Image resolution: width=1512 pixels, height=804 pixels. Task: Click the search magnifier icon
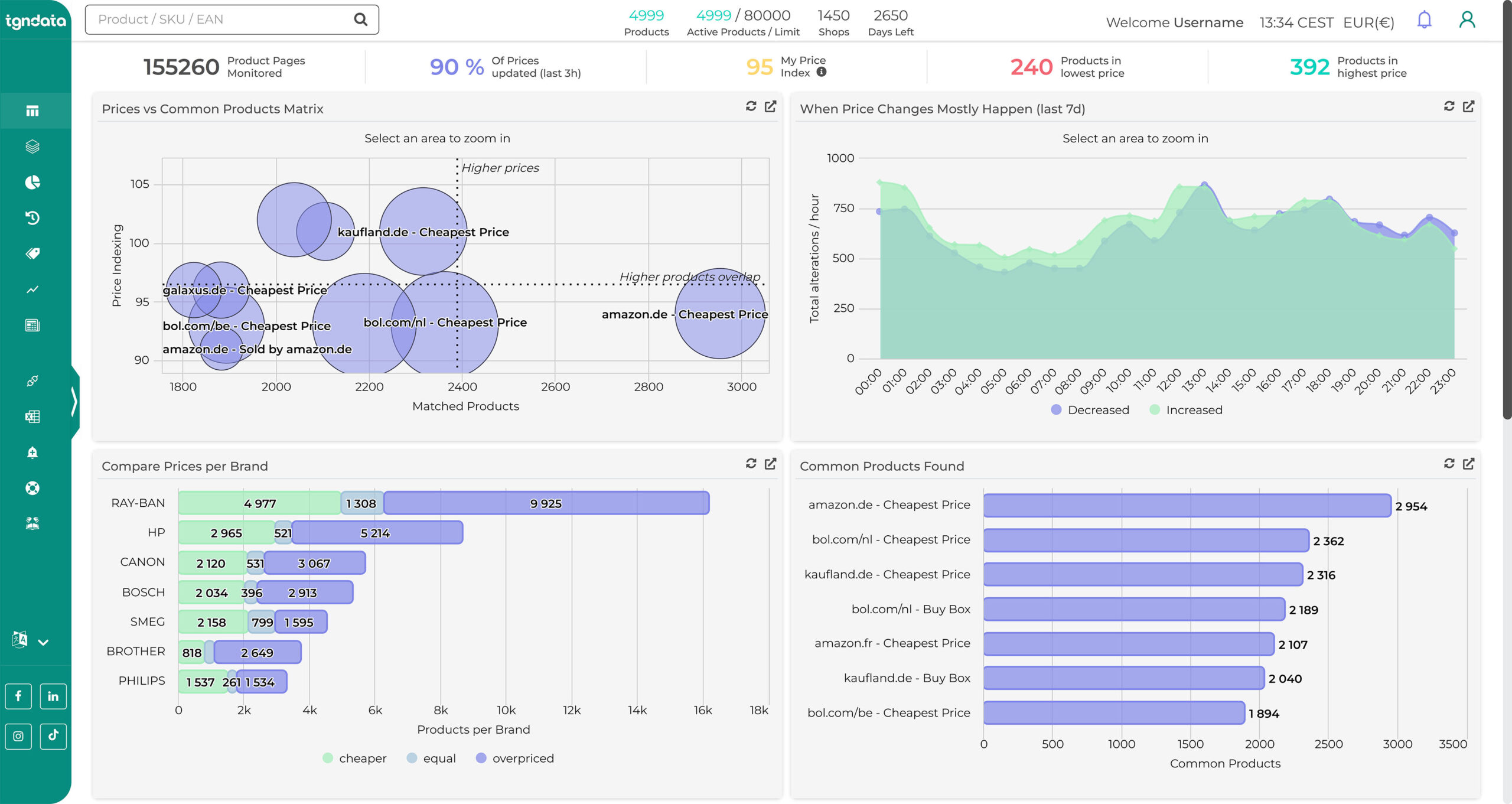(360, 19)
